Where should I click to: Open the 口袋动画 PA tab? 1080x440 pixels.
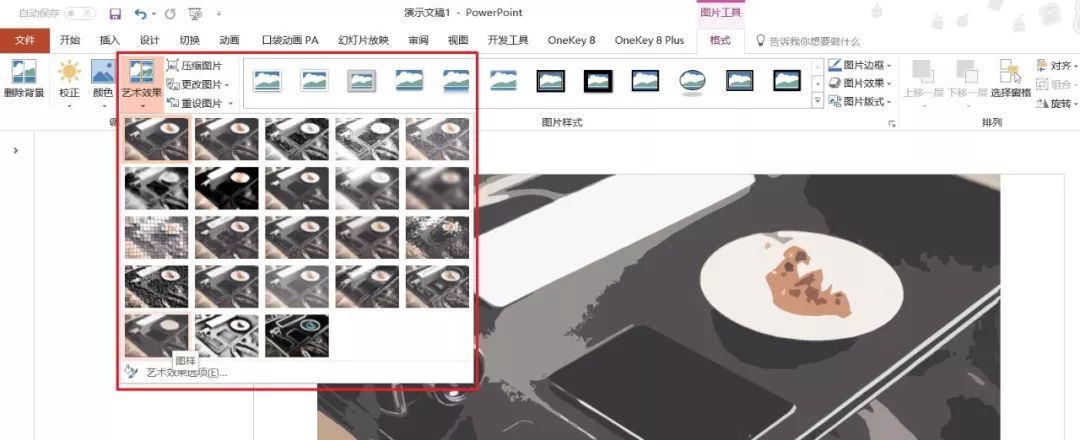click(x=290, y=41)
